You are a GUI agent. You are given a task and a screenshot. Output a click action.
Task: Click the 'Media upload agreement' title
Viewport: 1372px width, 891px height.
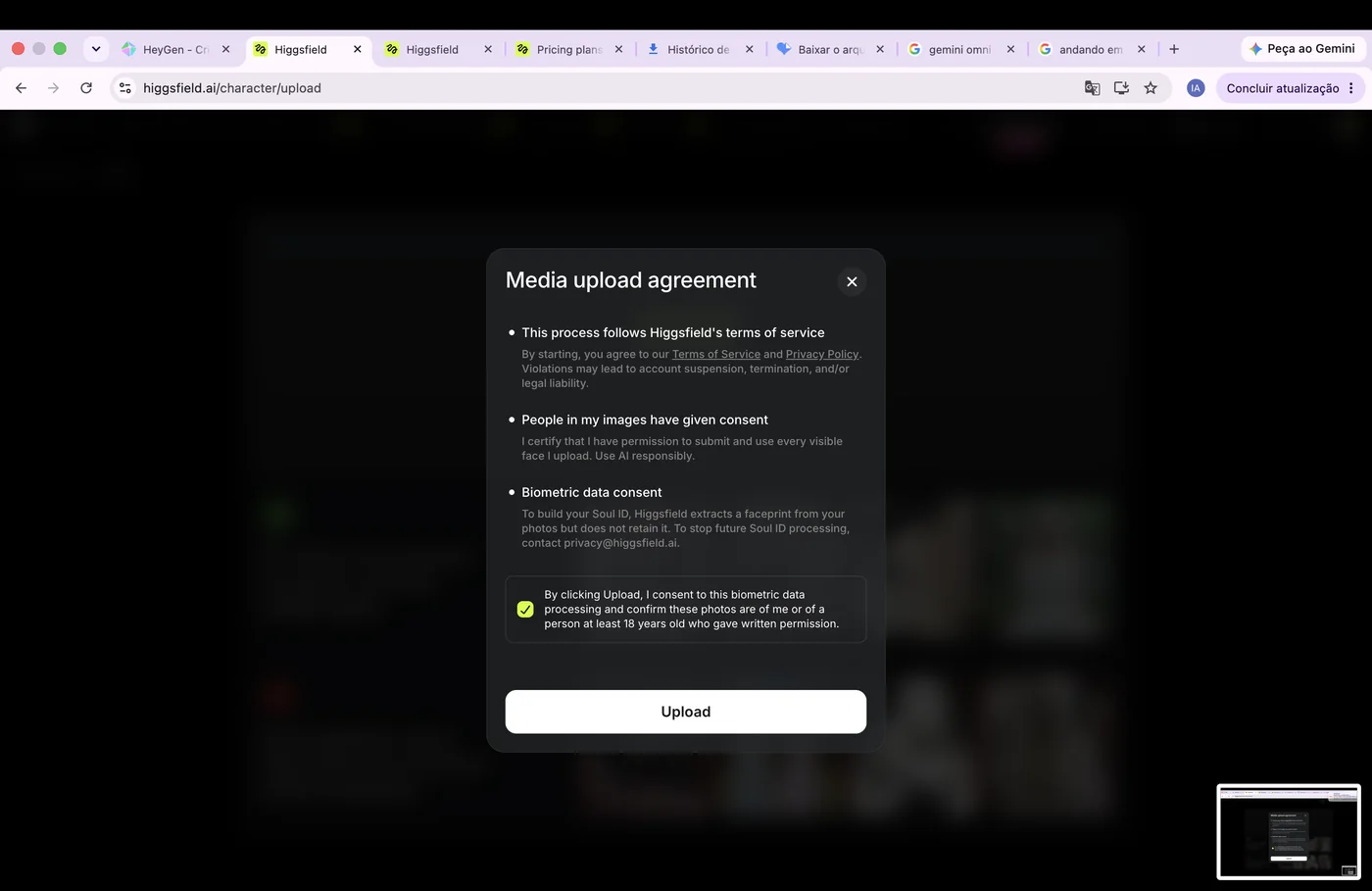tap(631, 280)
